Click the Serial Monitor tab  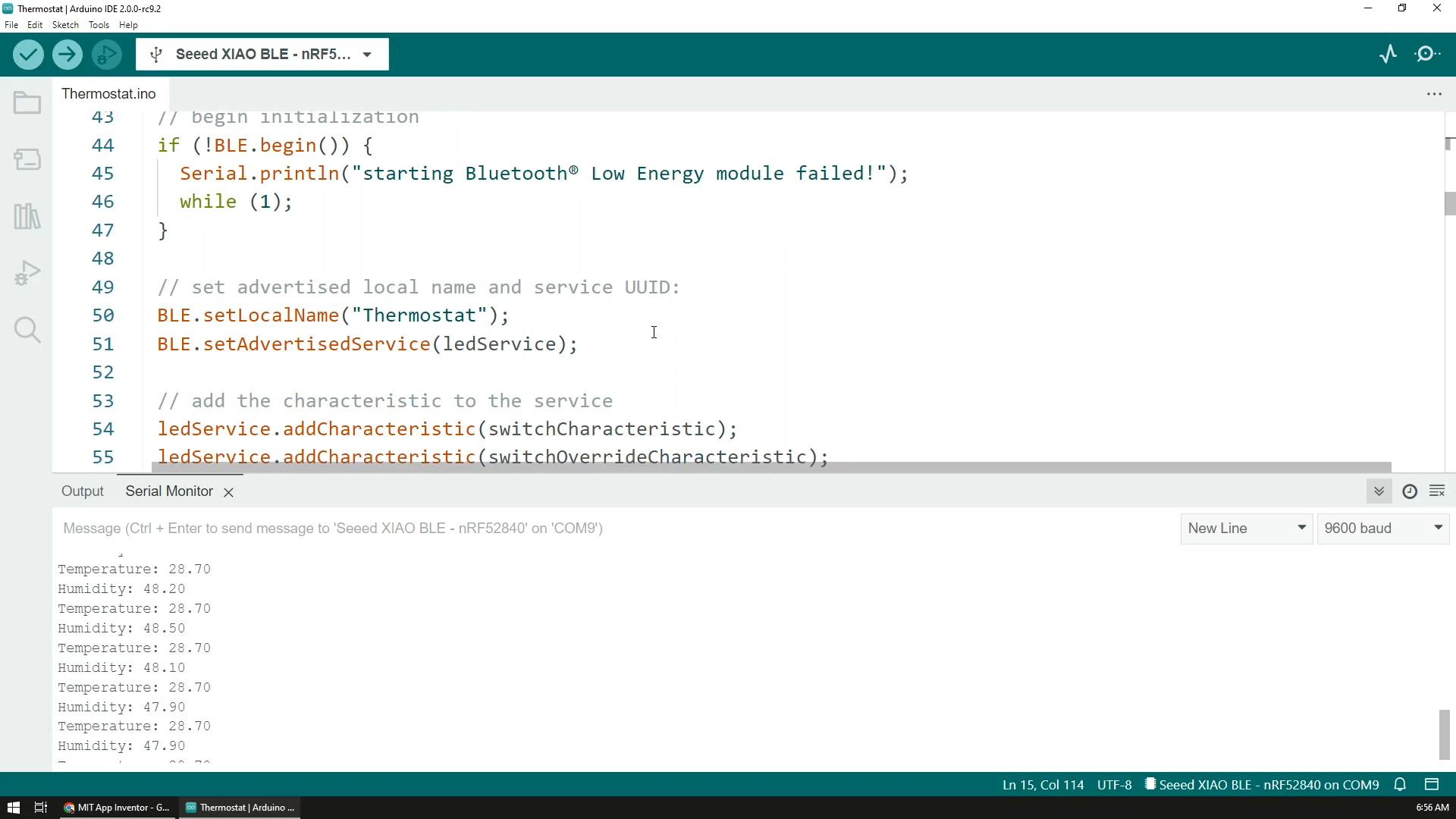point(169,491)
